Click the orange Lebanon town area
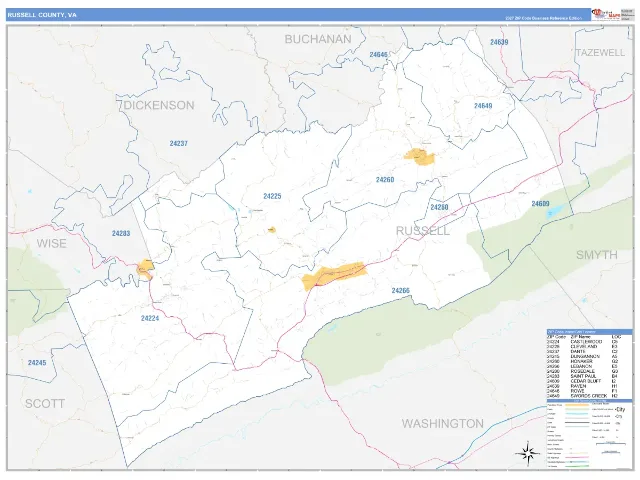640x480 pixels. 334,275
